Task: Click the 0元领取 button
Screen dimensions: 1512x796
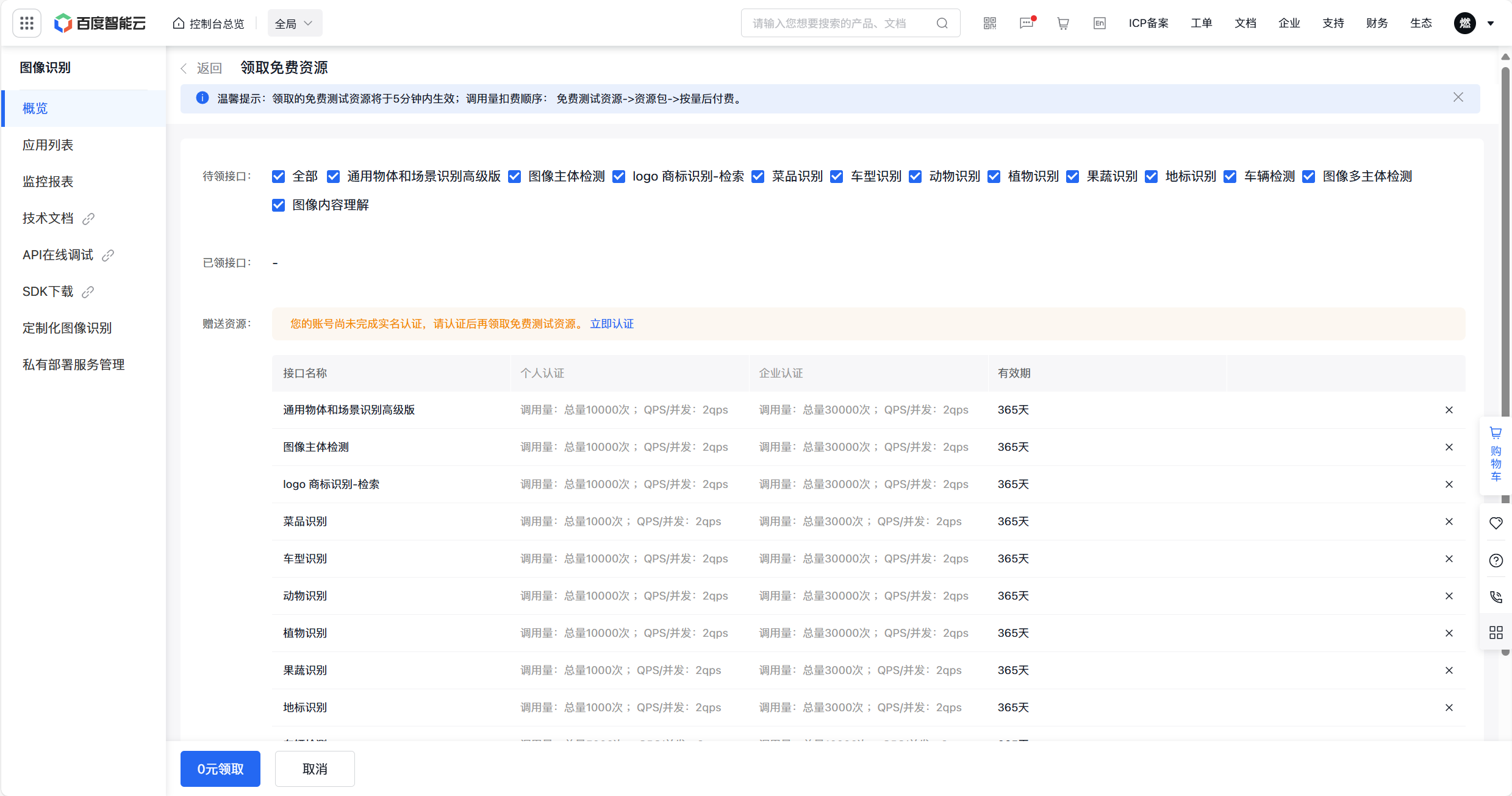Action: [220, 769]
